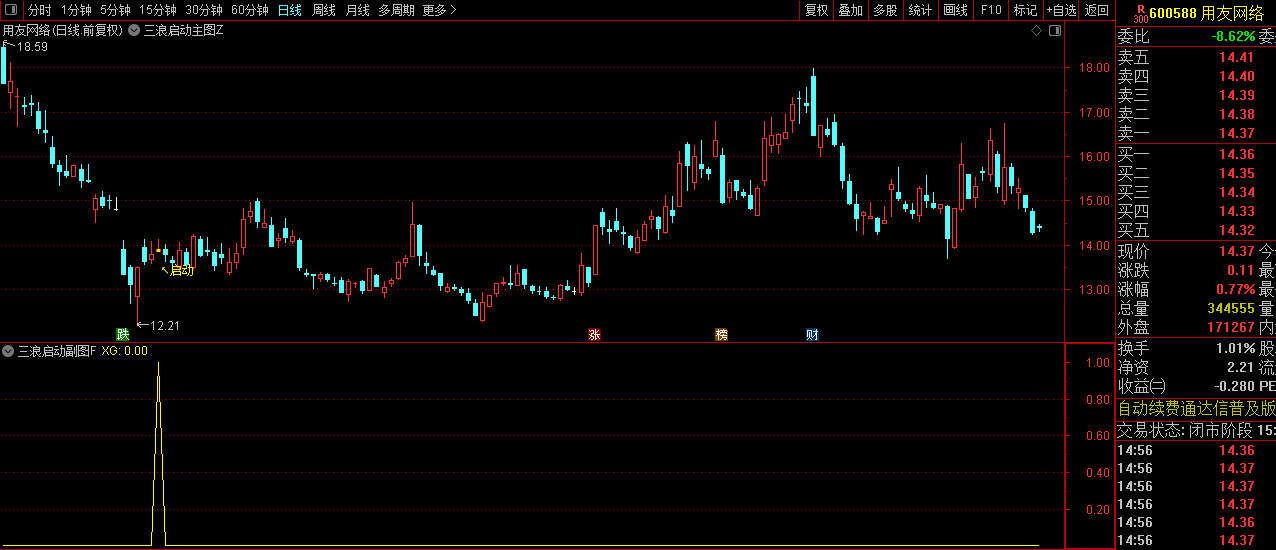Select the 1分钟 period tab
Screen dimensions: 1276x550
(x=76, y=10)
